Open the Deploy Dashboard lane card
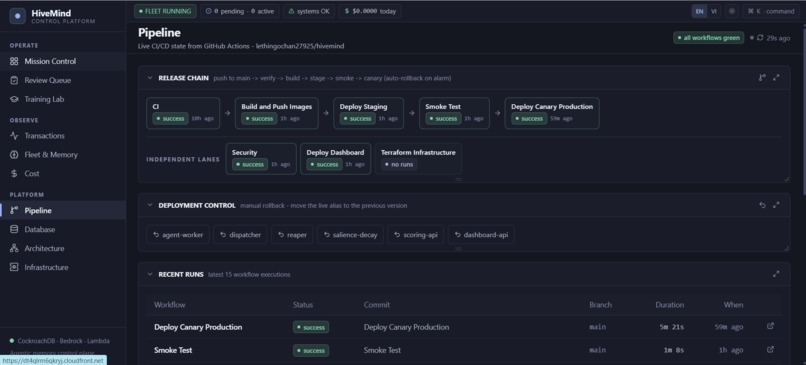 [x=336, y=159]
